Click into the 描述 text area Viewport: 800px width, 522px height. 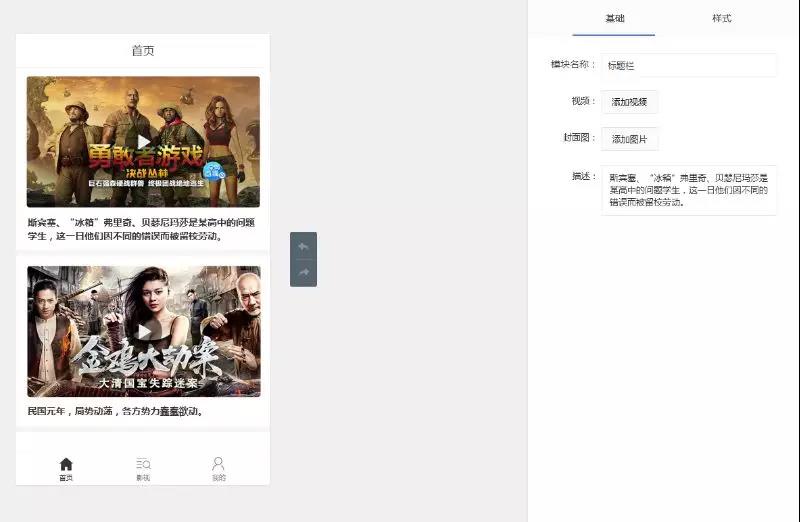pyautogui.click(x=689, y=190)
